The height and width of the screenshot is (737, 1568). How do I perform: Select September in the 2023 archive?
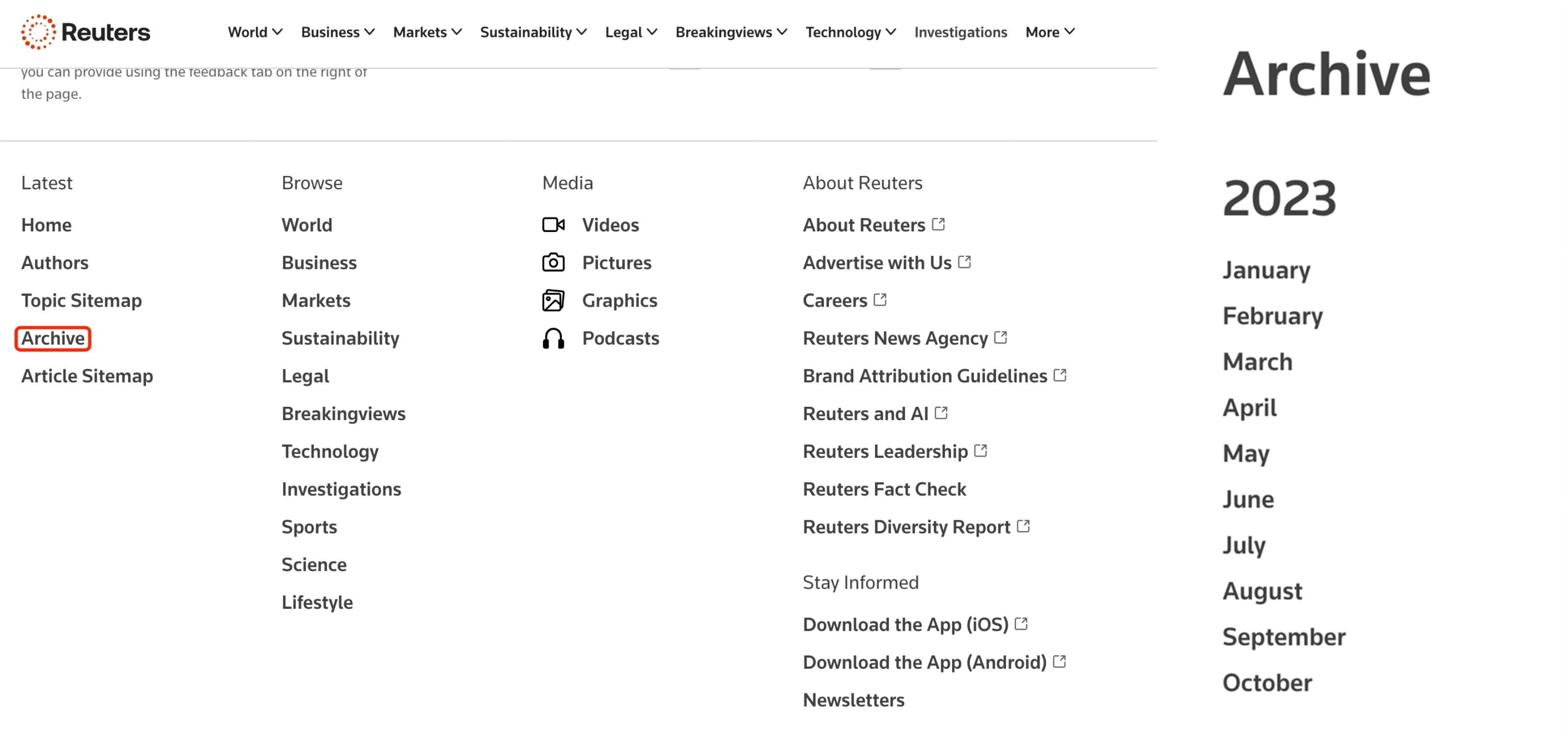pyautogui.click(x=1284, y=637)
